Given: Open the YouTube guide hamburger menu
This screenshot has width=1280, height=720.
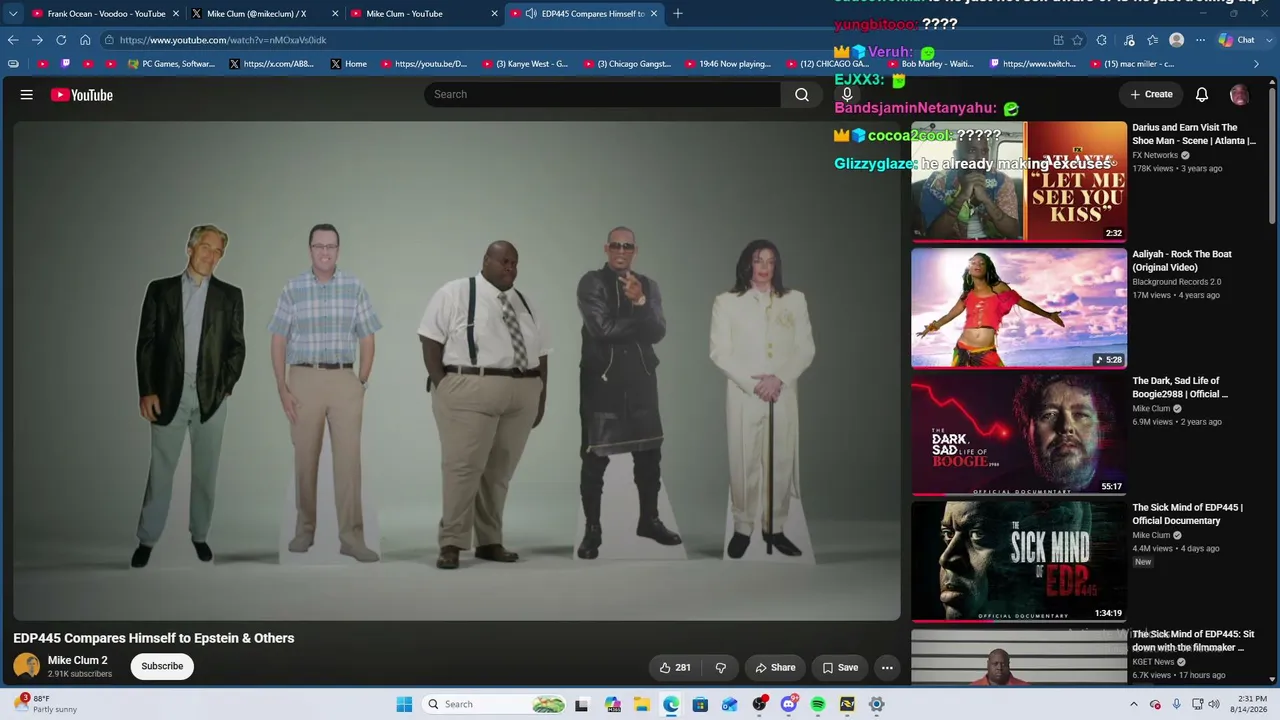Looking at the screenshot, I should (x=27, y=95).
